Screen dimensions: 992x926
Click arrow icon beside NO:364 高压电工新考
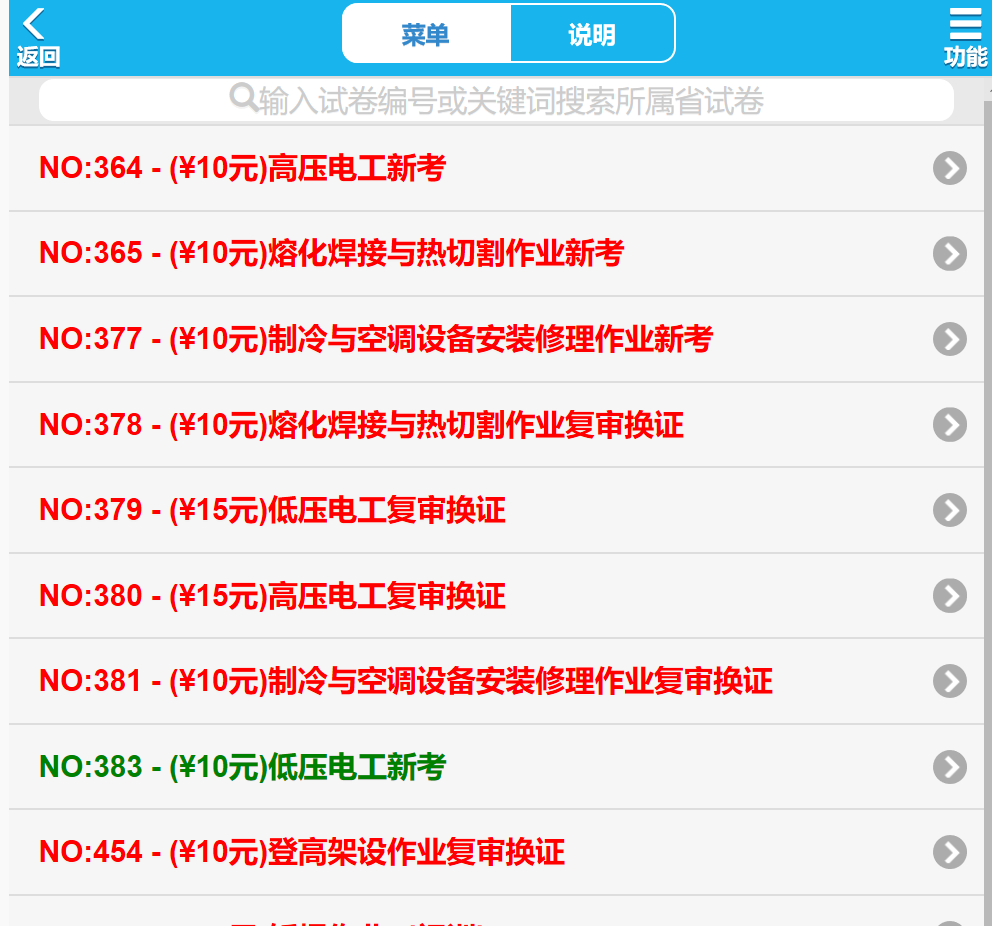[x=949, y=169]
